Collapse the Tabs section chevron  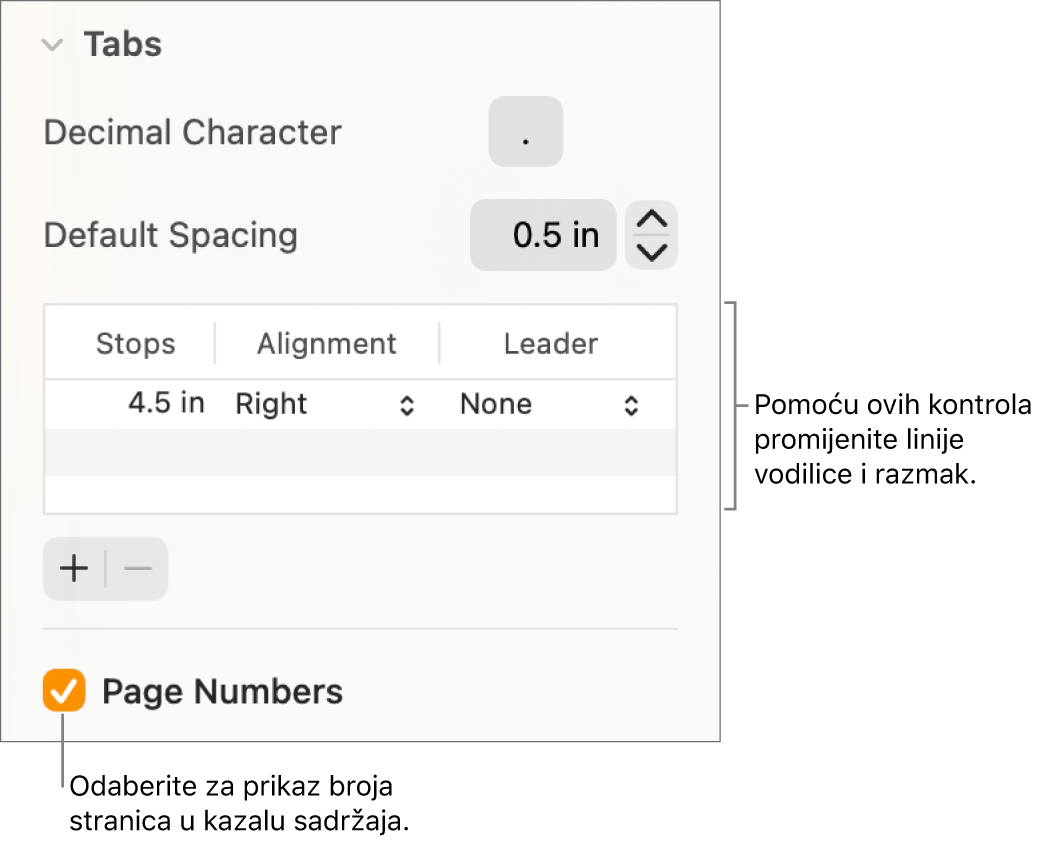click(54, 46)
